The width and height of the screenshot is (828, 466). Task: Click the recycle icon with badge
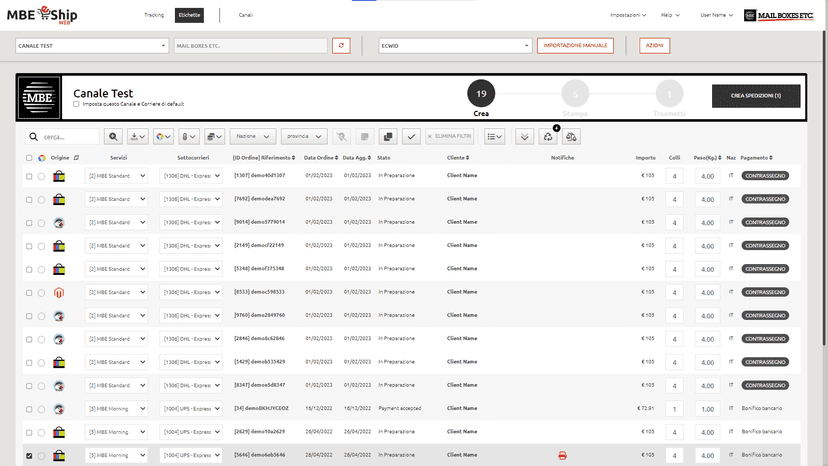point(548,137)
